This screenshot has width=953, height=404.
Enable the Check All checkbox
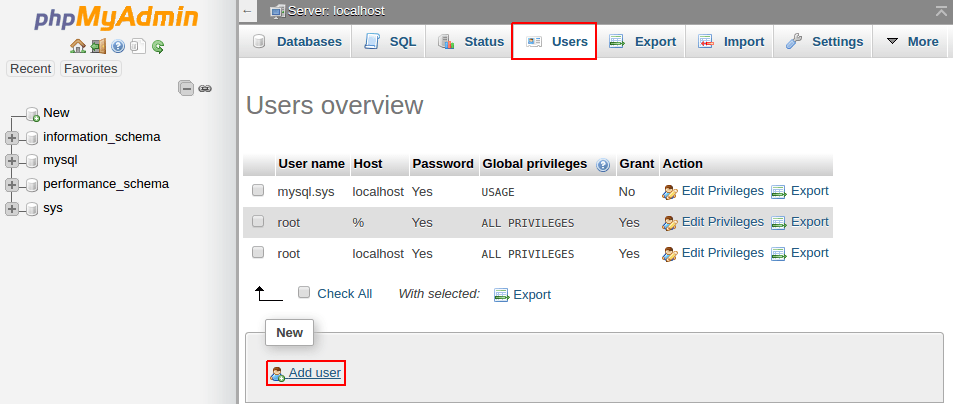[x=304, y=293]
